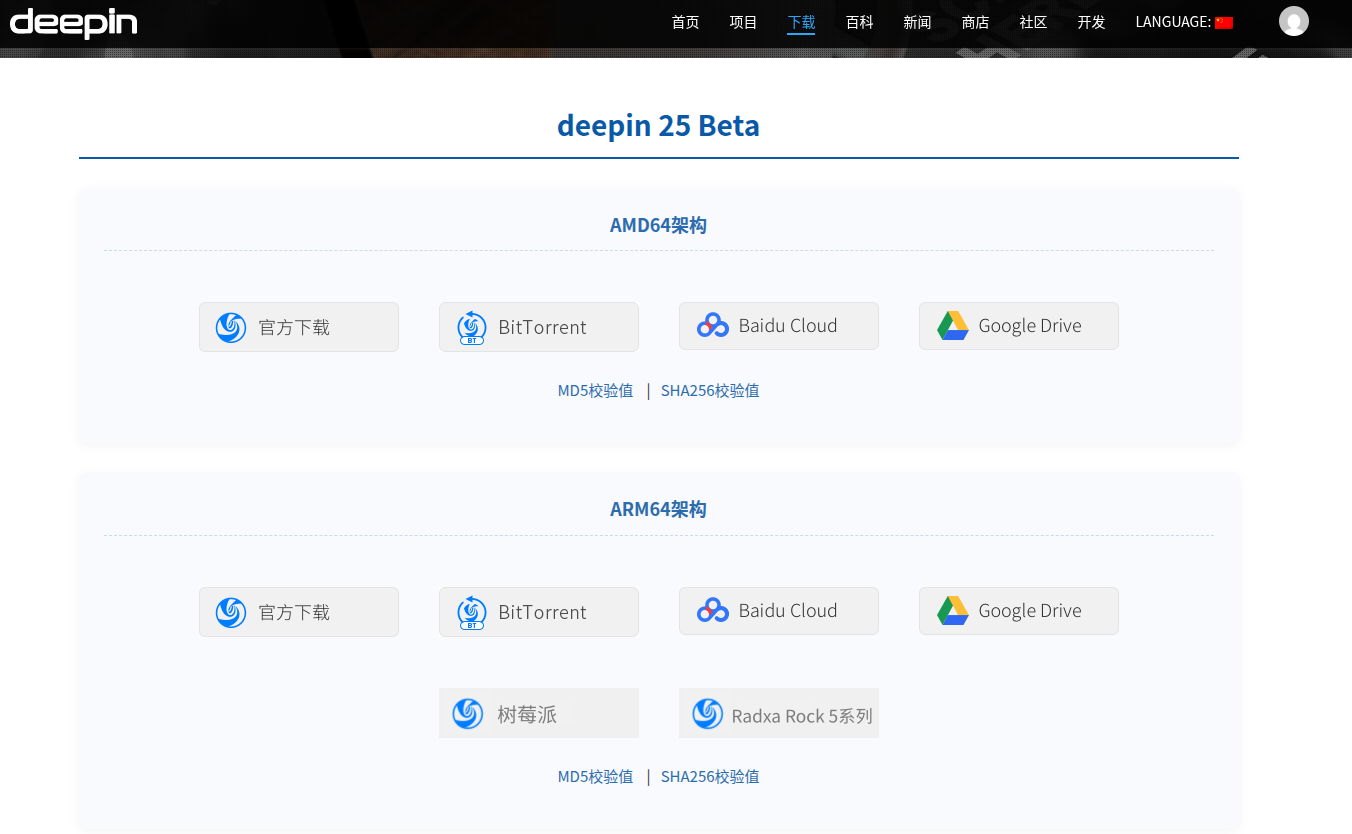Open AMD64 MD5校验值 link
This screenshot has height=834, width=1352.
(x=596, y=391)
